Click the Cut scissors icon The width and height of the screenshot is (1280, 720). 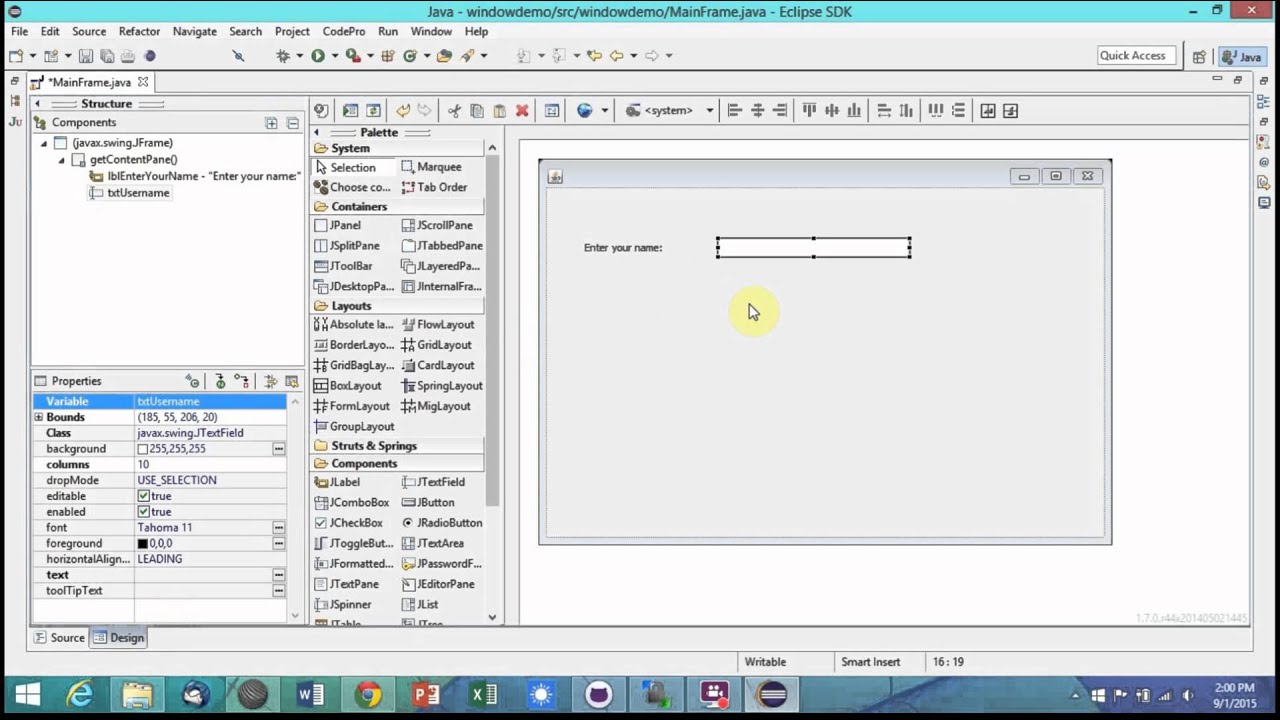(454, 111)
